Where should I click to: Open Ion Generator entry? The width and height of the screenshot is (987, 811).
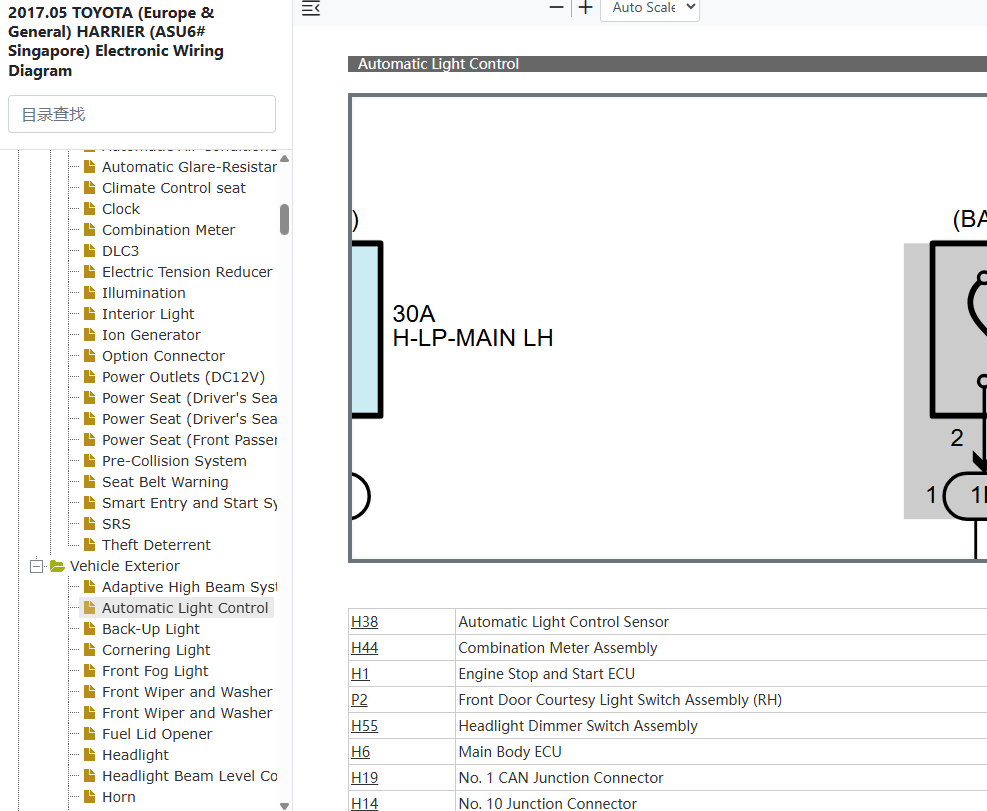click(151, 335)
